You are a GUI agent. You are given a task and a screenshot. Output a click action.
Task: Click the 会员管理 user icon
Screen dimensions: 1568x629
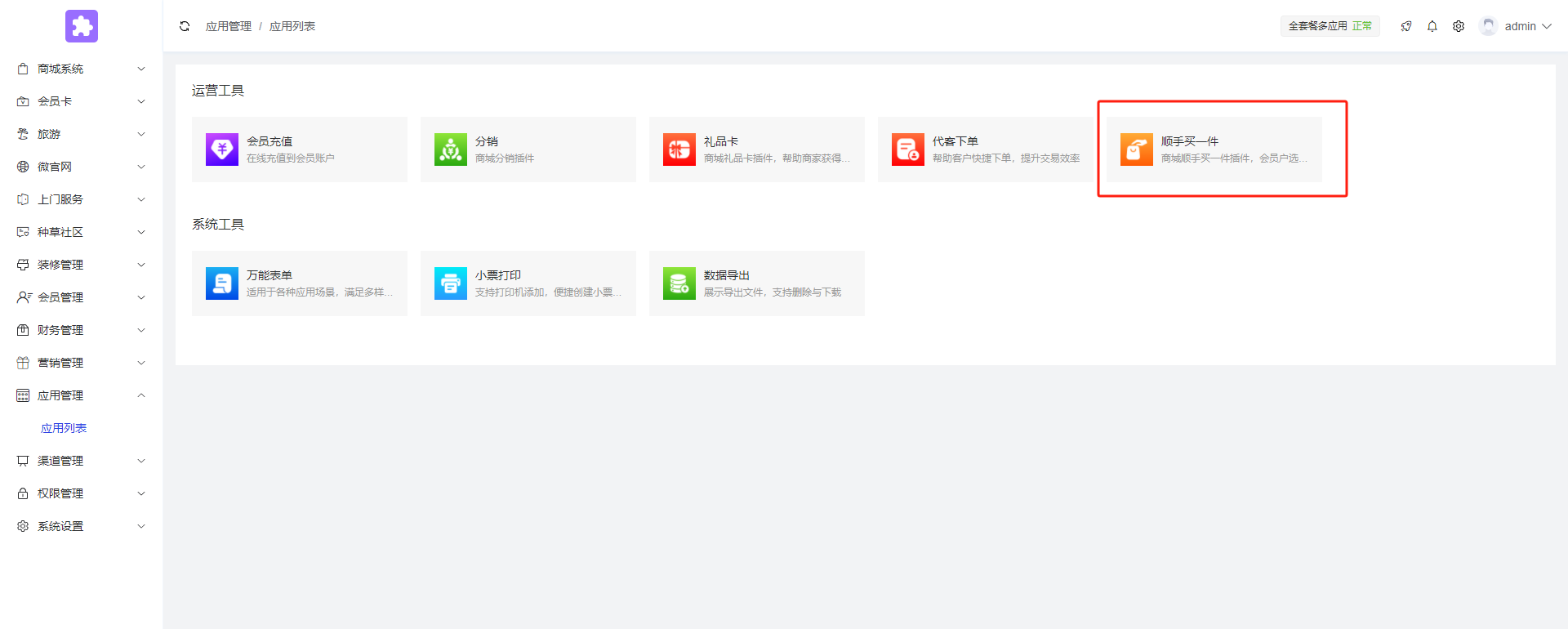point(23,297)
